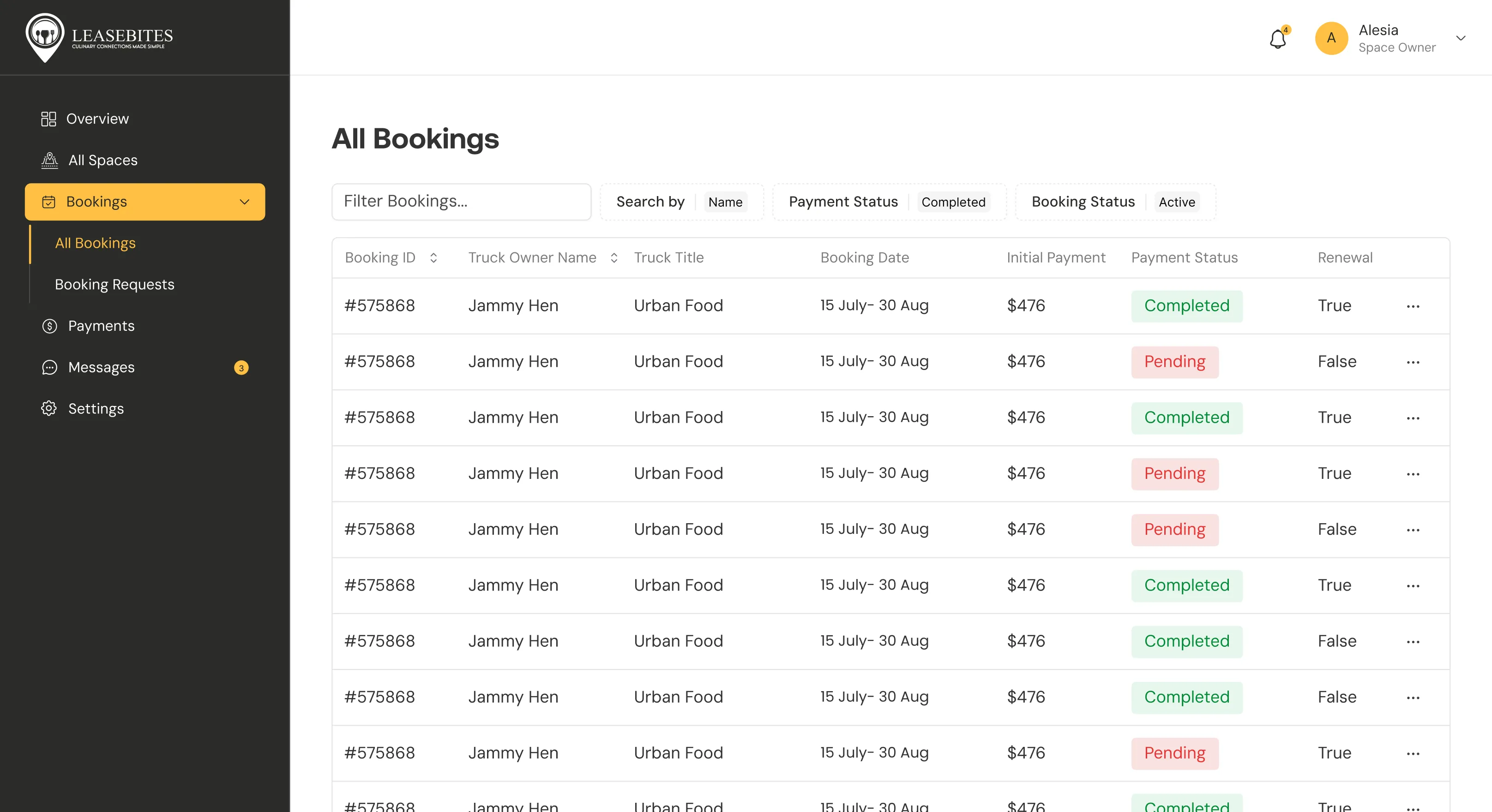
Task: Open row actions menu for first Completed row
Action: [1413, 306]
